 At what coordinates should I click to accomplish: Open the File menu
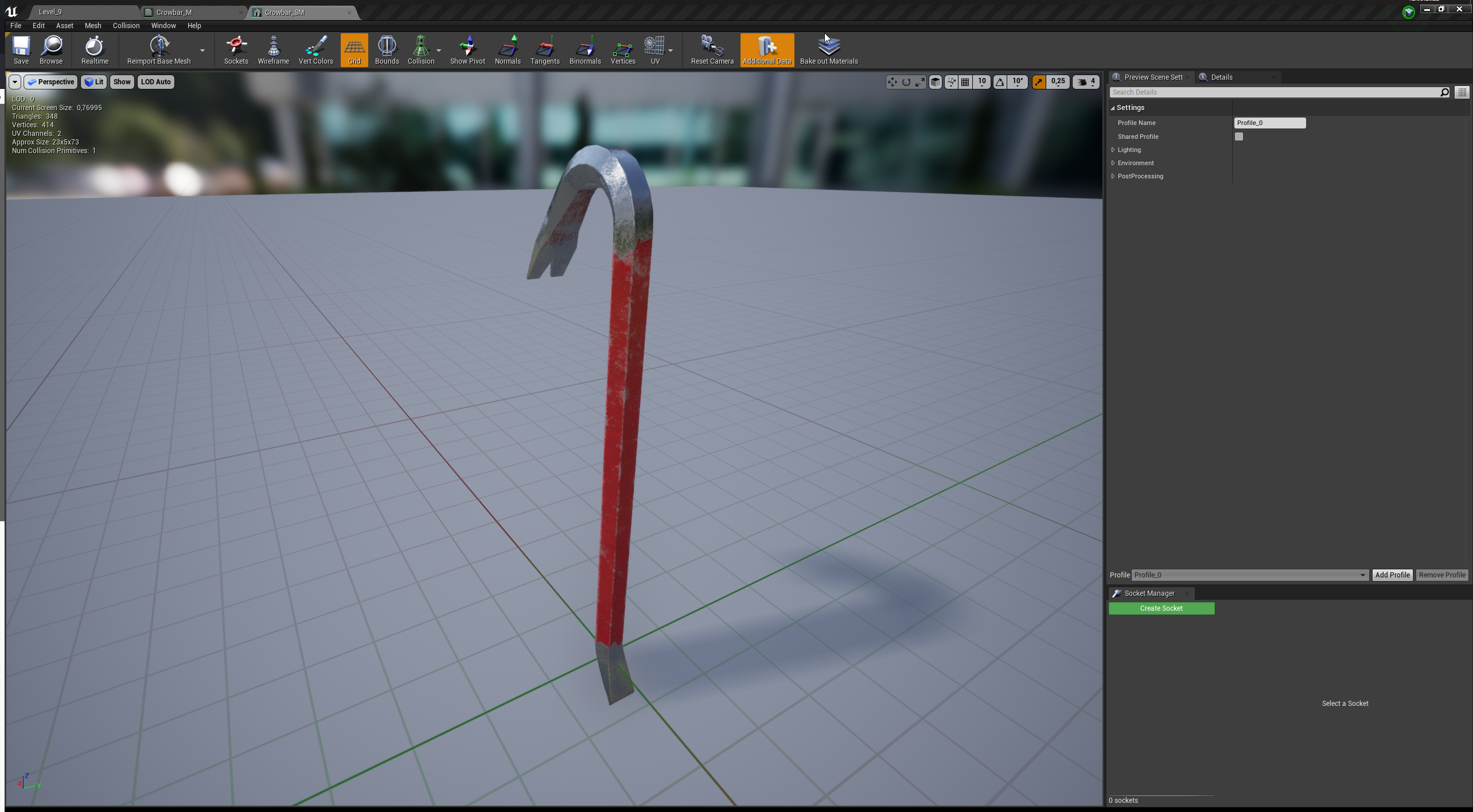[x=16, y=26]
